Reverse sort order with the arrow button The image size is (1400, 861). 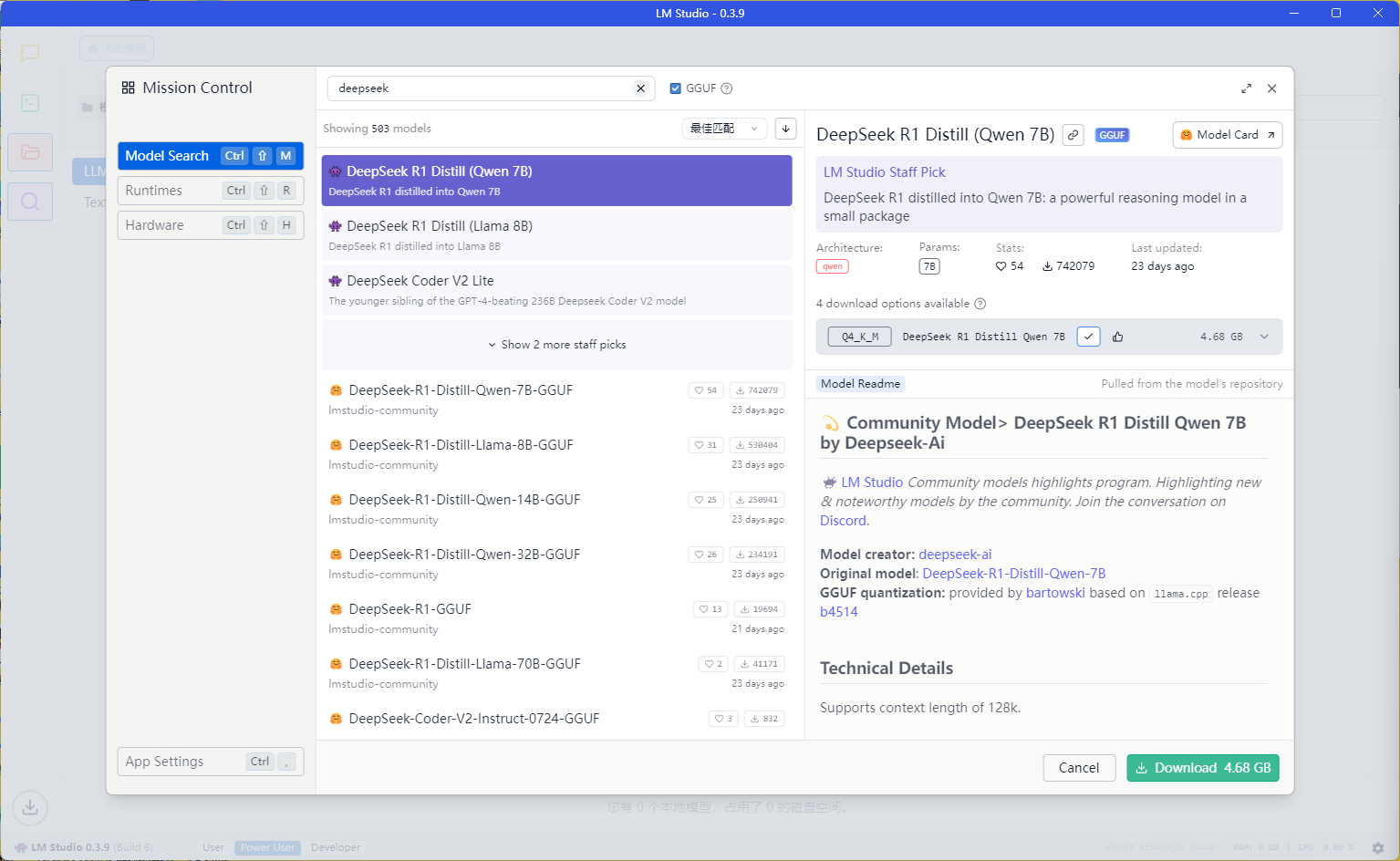pyautogui.click(x=785, y=129)
